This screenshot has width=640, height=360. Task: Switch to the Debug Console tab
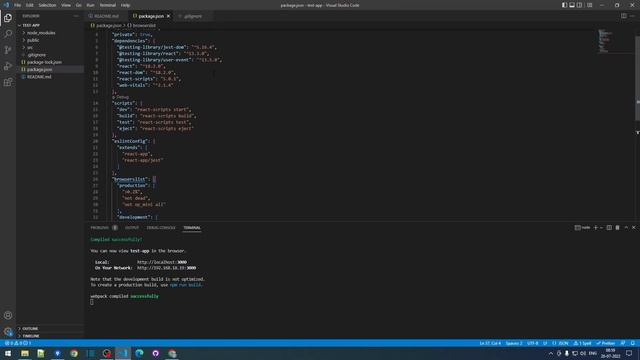(x=161, y=228)
